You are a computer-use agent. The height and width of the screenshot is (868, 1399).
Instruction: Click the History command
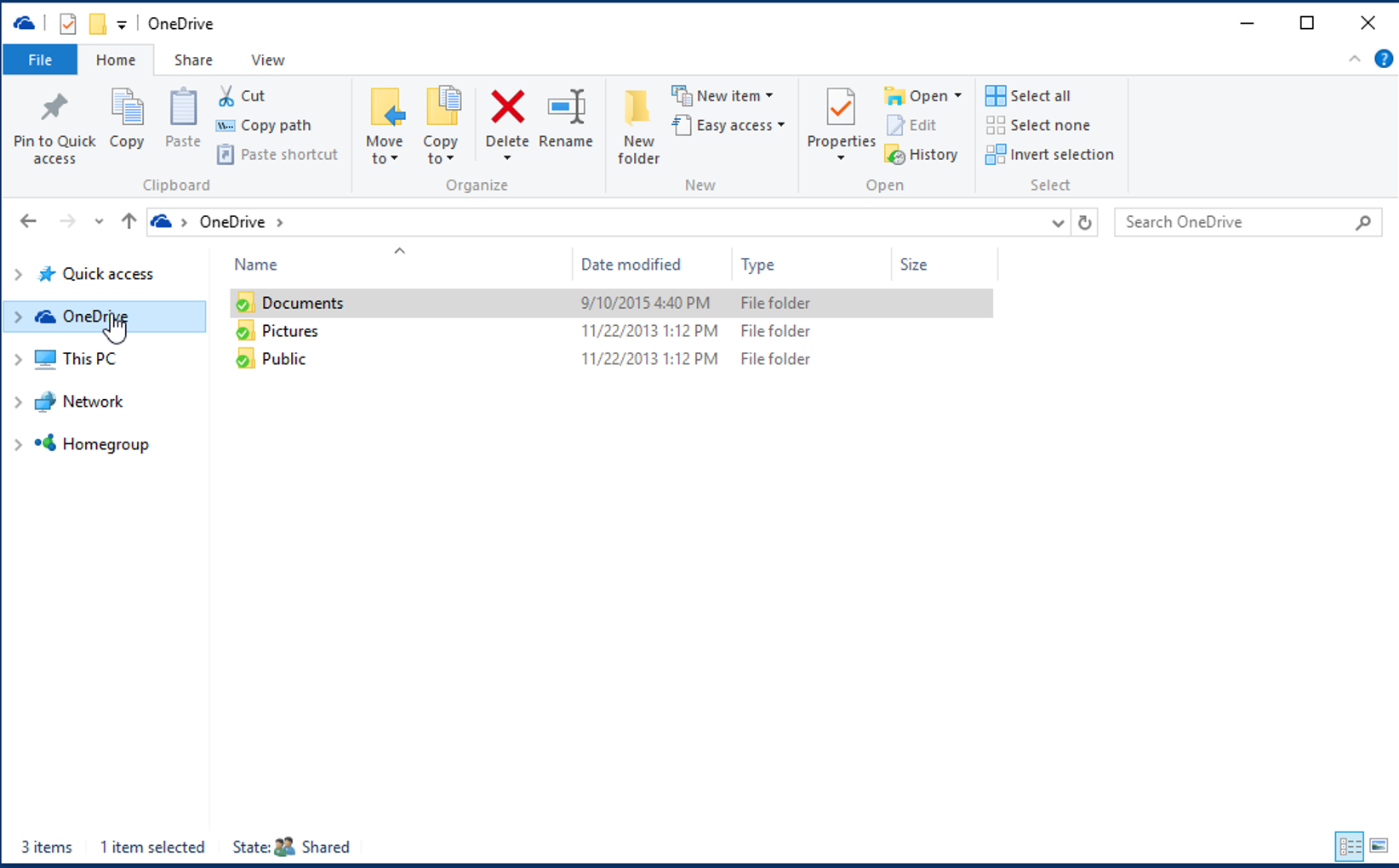922,155
